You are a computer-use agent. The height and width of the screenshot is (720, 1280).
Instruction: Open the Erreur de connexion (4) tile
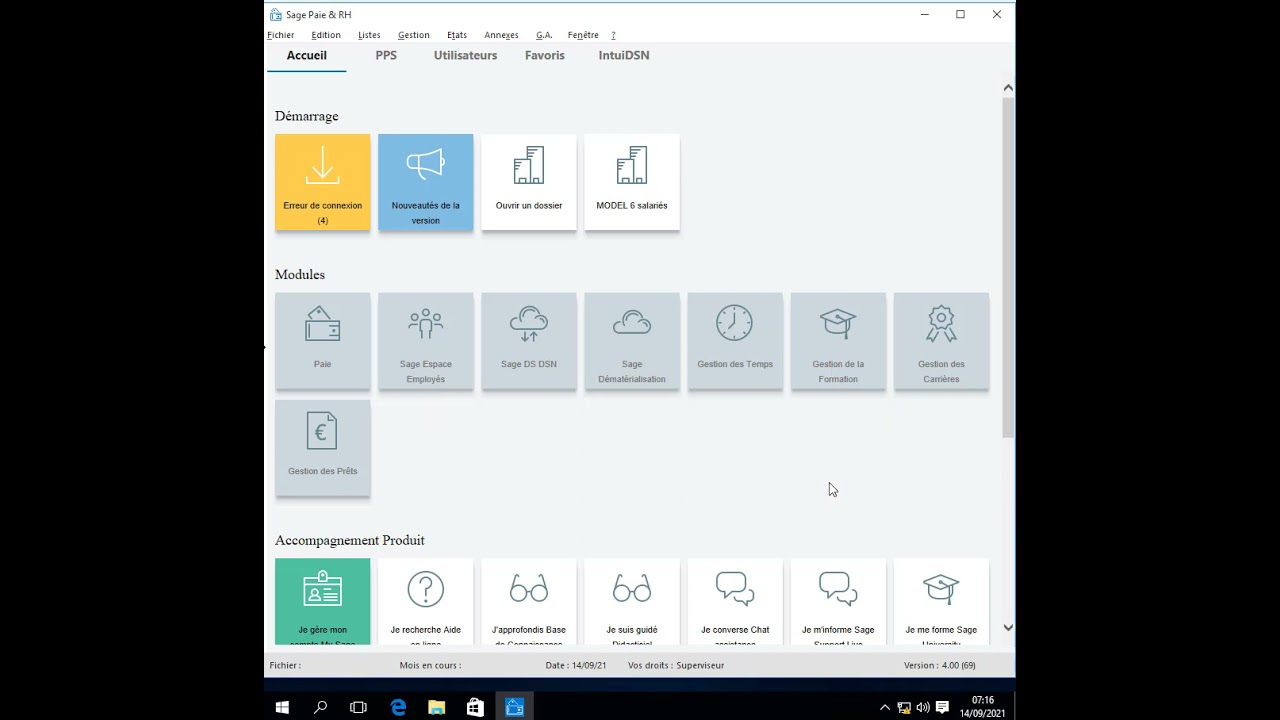(x=322, y=182)
